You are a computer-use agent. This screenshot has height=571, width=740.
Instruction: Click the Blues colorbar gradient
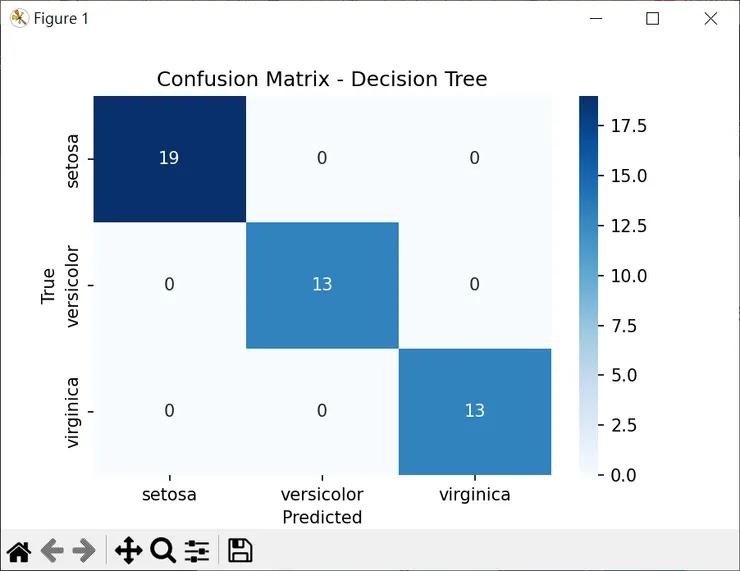588,285
